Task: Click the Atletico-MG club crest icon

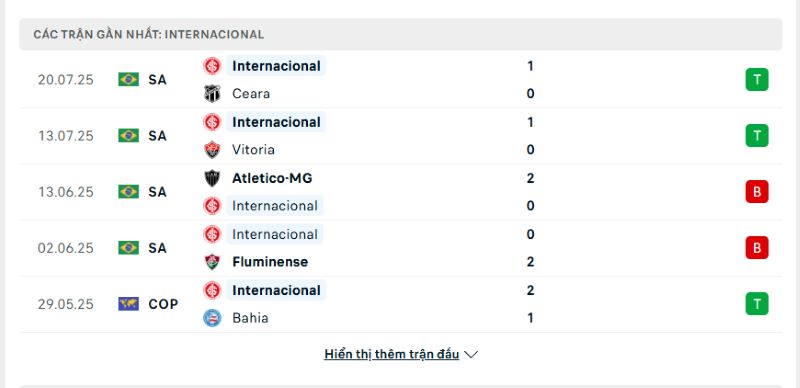Action: (x=212, y=178)
